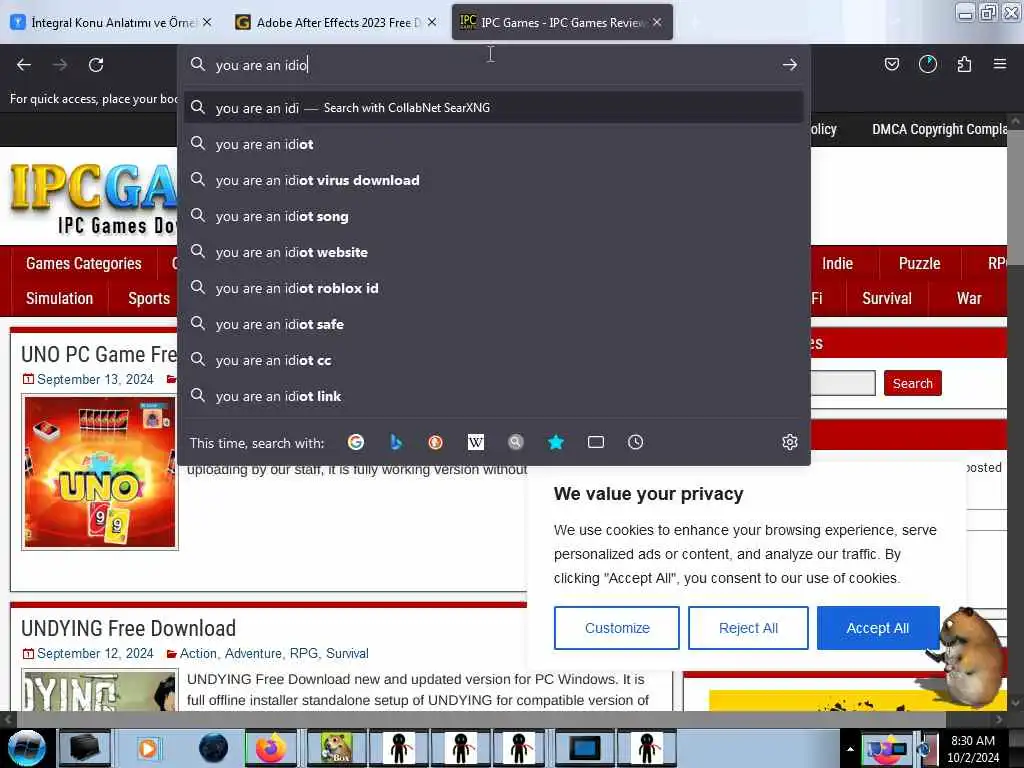Select 'you are an idiot website' suggestion
Viewport: 1024px width, 768px height.
[x=494, y=252]
